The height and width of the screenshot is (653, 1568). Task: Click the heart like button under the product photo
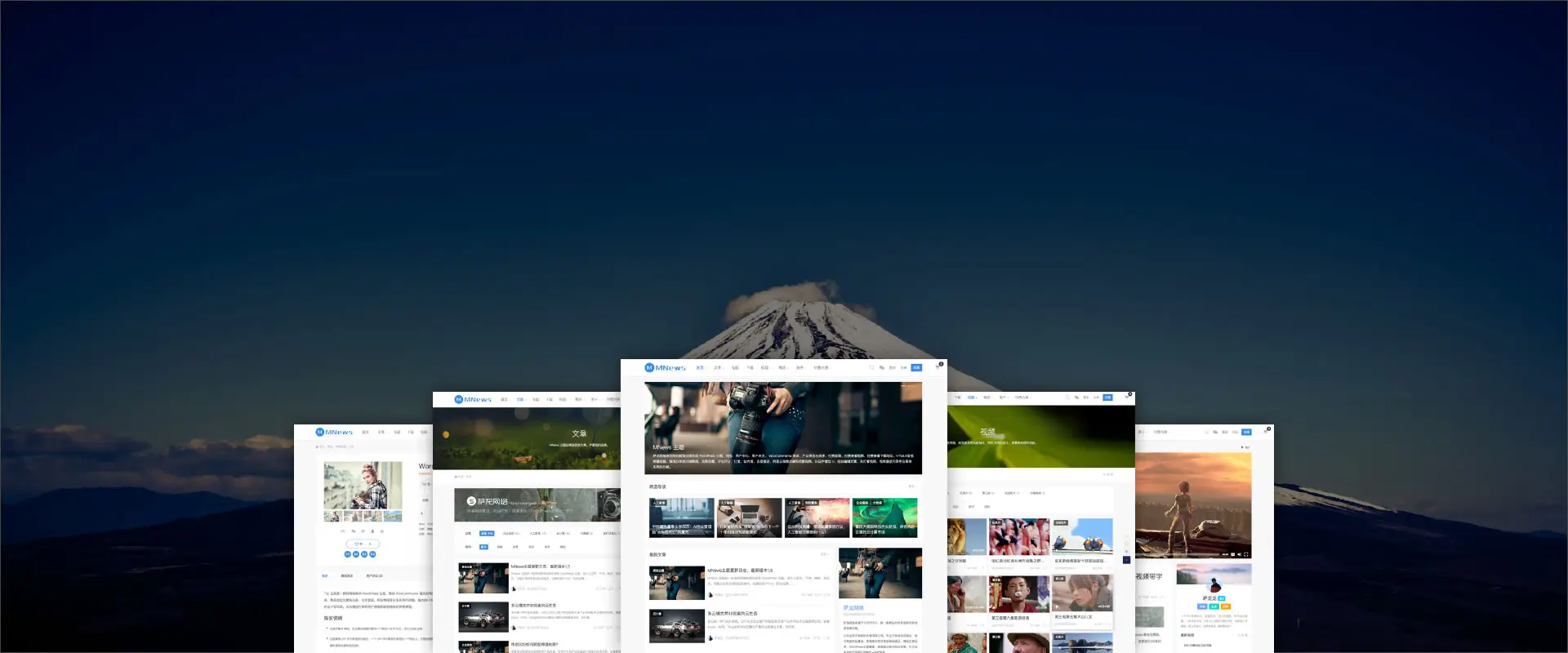click(358, 544)
